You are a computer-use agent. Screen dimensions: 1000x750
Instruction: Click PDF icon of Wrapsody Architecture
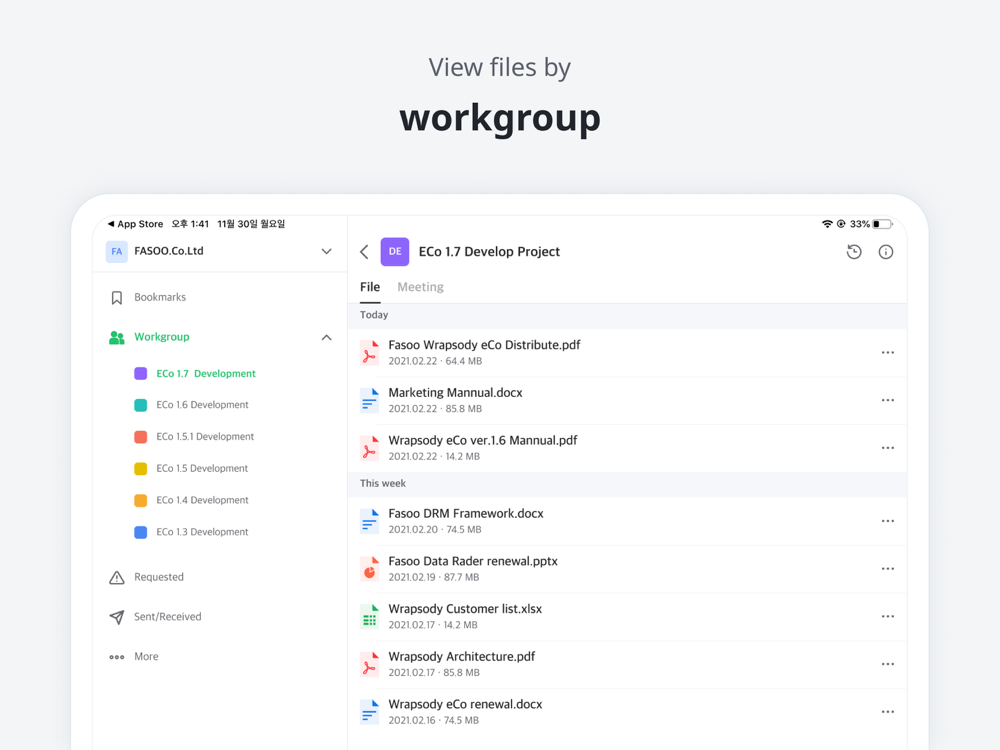coord(369,665)
